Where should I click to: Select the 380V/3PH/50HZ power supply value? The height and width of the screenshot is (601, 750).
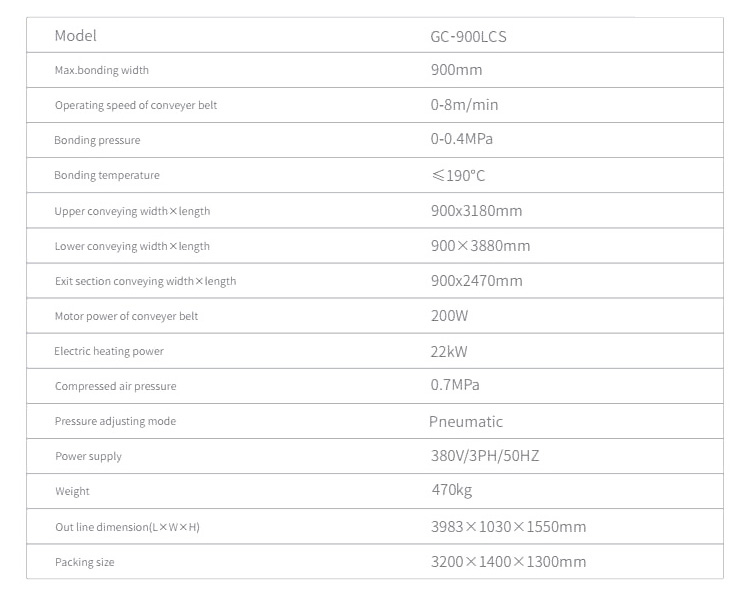pos(485,456)
